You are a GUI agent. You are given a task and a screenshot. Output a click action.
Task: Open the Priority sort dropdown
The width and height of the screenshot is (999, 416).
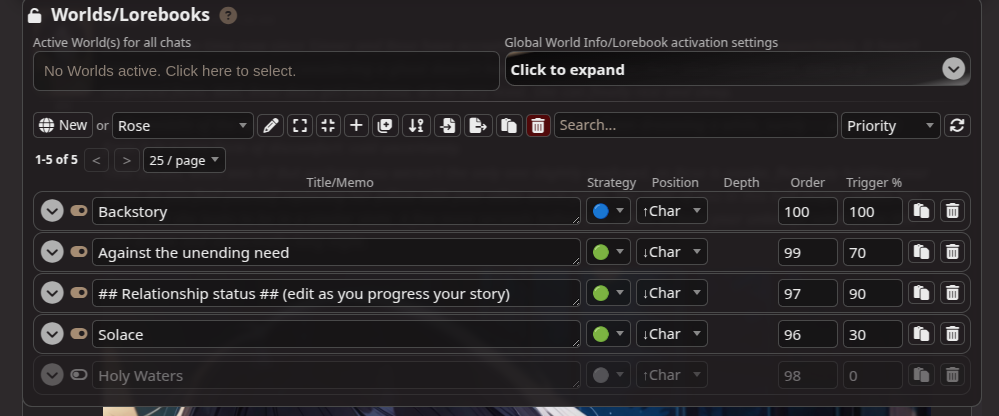pos(891,126)
